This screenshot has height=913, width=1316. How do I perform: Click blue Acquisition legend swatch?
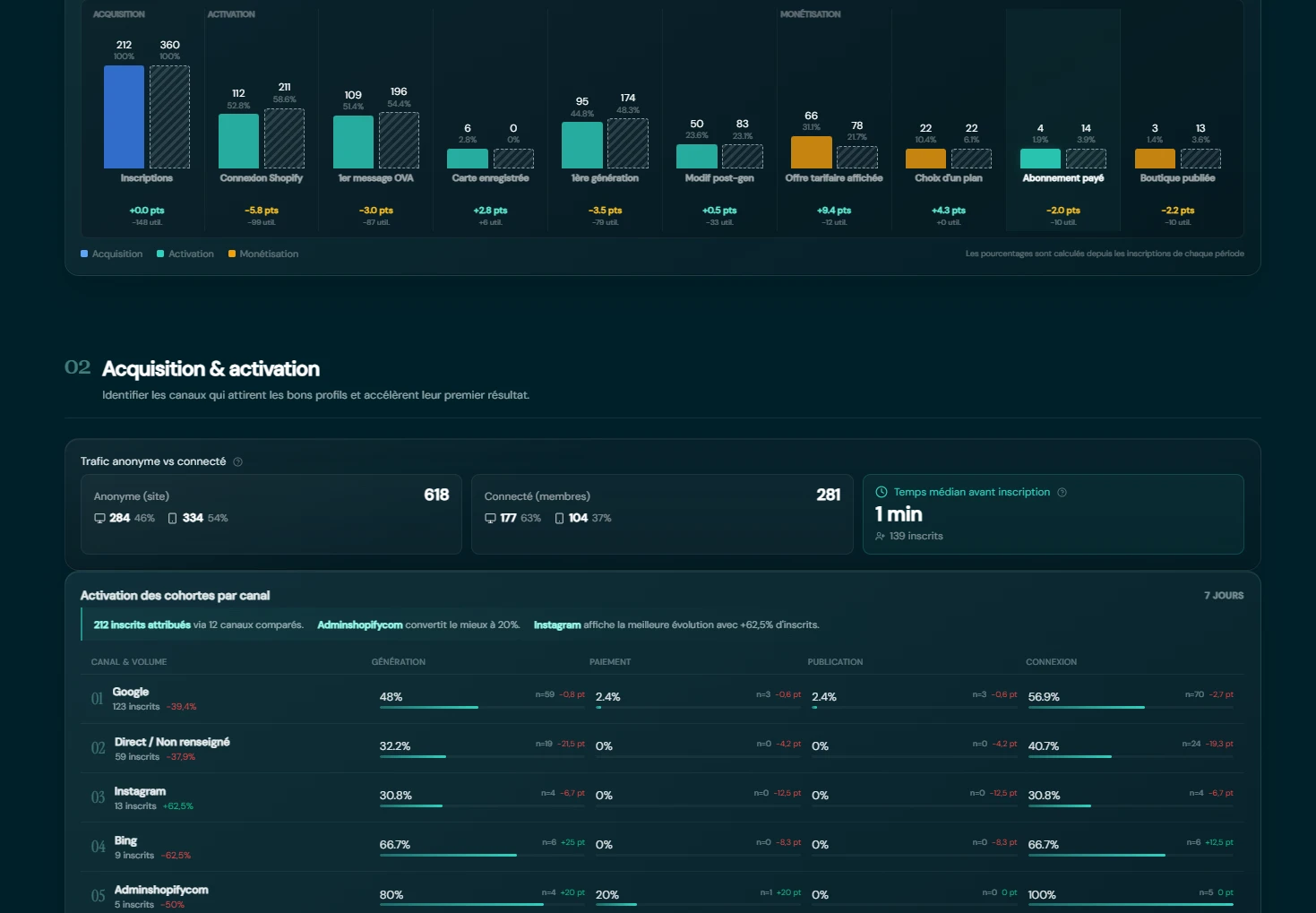click(x=84, y=254)
